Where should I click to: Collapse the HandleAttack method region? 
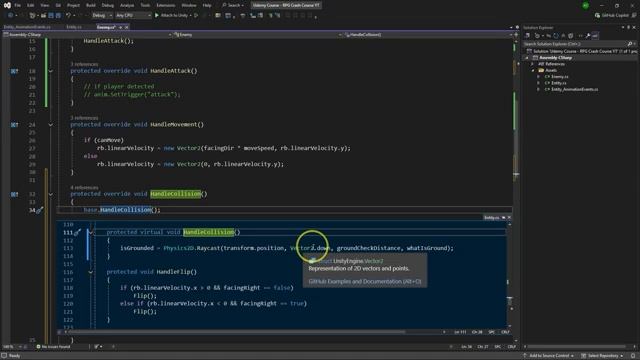click(51, 71)
